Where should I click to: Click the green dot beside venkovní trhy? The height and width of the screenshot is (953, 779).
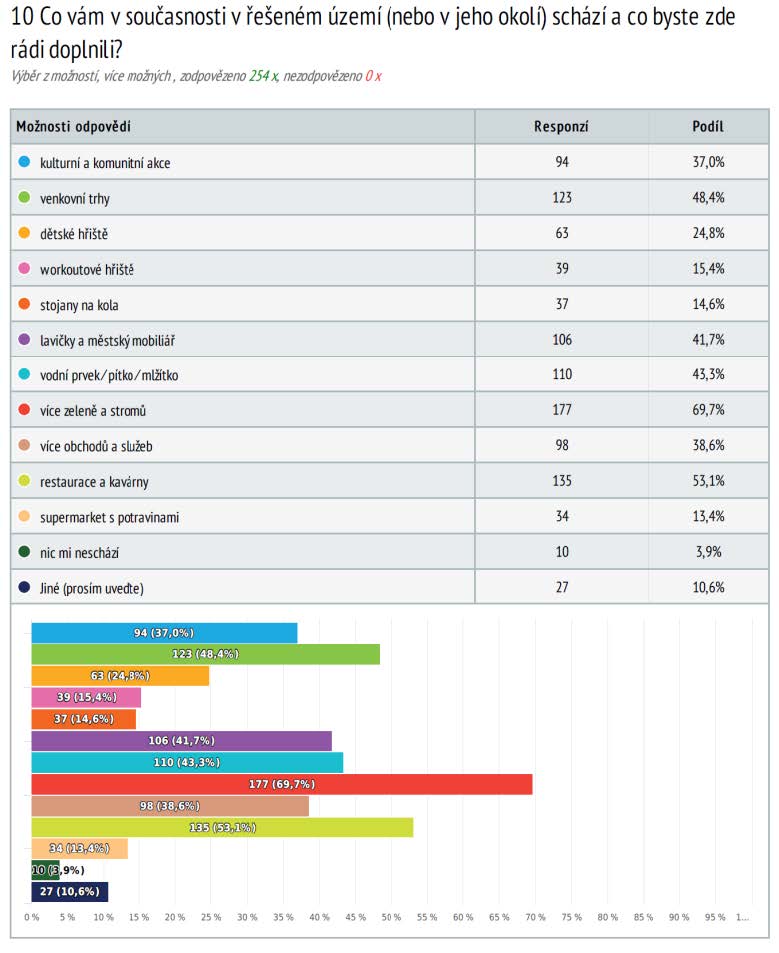pyautogui.click(x=24, y=197)
